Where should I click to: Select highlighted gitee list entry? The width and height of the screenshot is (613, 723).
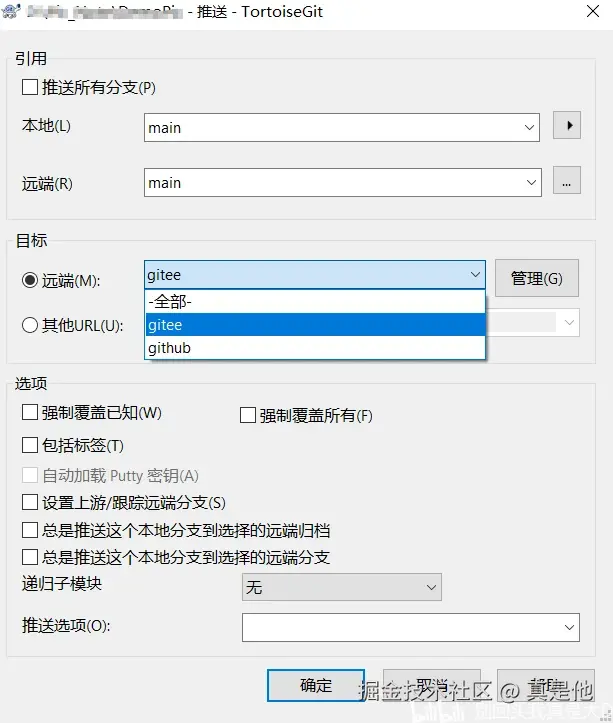click(x=315, y=325)
